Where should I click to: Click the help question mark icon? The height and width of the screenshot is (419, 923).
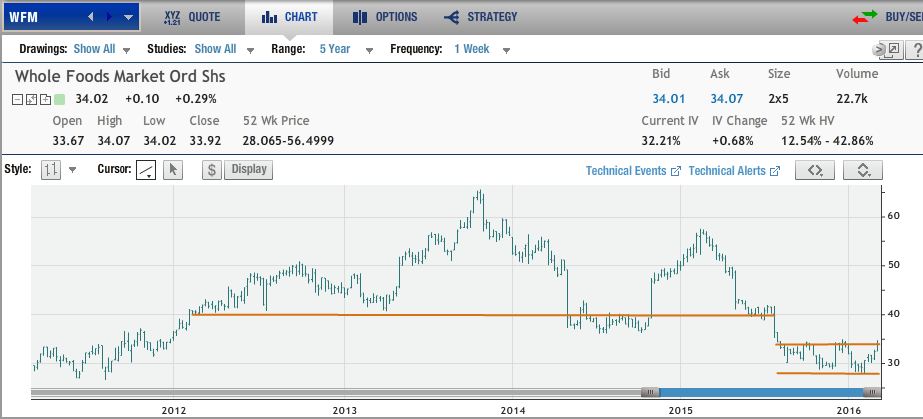pos(915,50)
